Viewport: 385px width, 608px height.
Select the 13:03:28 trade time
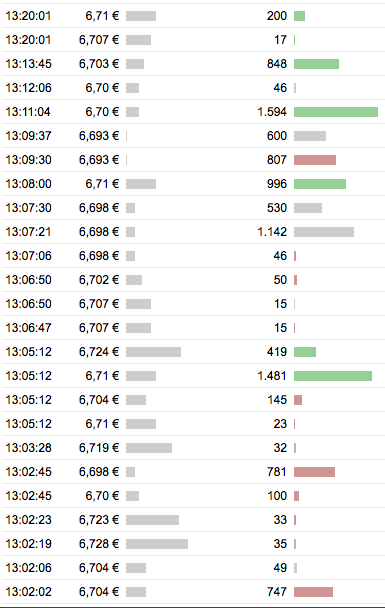(x=28, y=448)
